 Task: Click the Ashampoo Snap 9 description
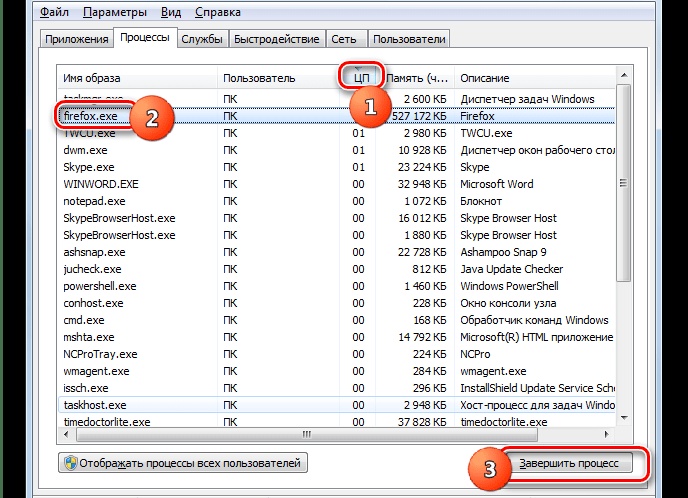(x=503, y=253)
